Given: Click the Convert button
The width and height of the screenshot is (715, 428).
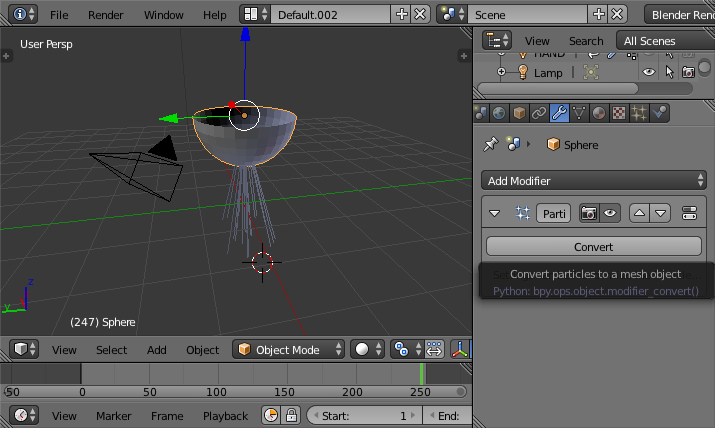Looking at the screenshot, I should [x=594, y=247].
